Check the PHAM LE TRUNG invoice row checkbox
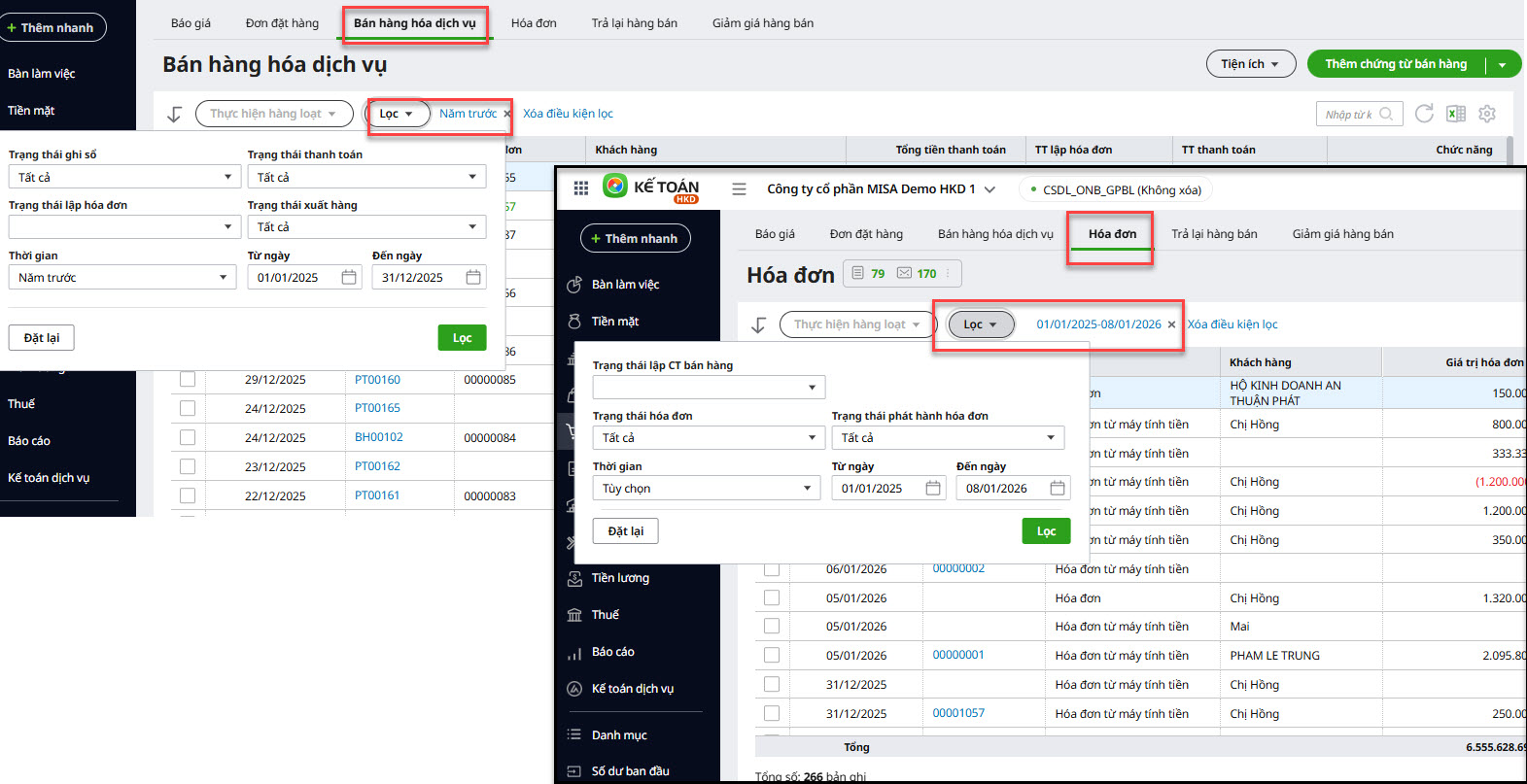 click(x=772, y=656)
